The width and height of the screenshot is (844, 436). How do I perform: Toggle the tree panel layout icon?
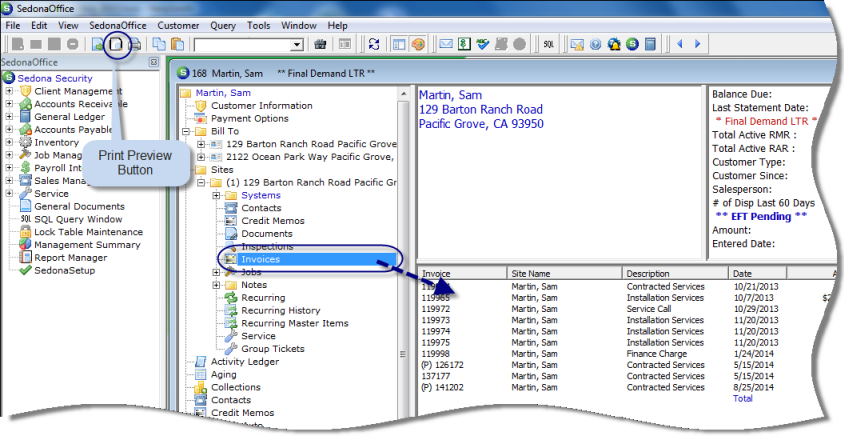click(399, 44)
